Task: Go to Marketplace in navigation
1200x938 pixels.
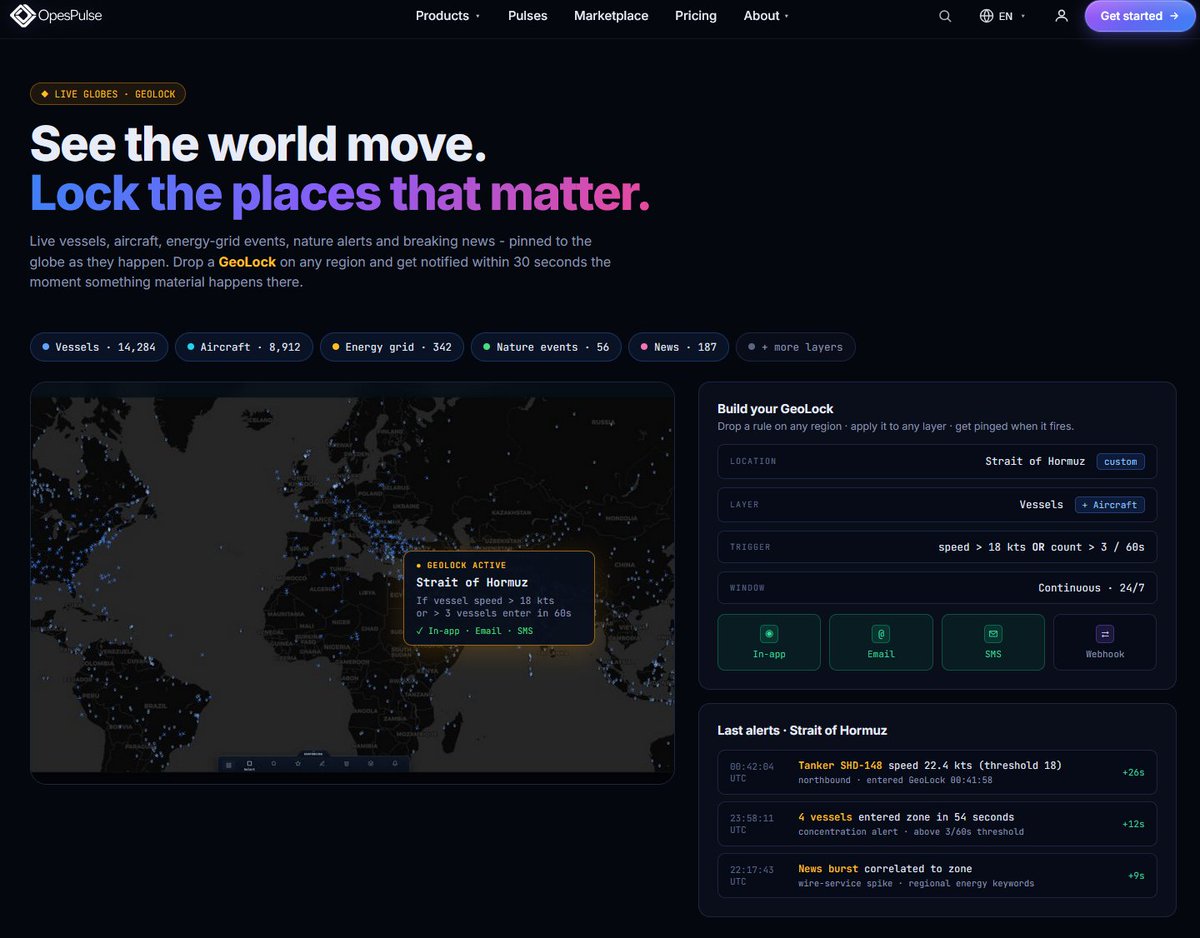Action: (x=611, y=16)
